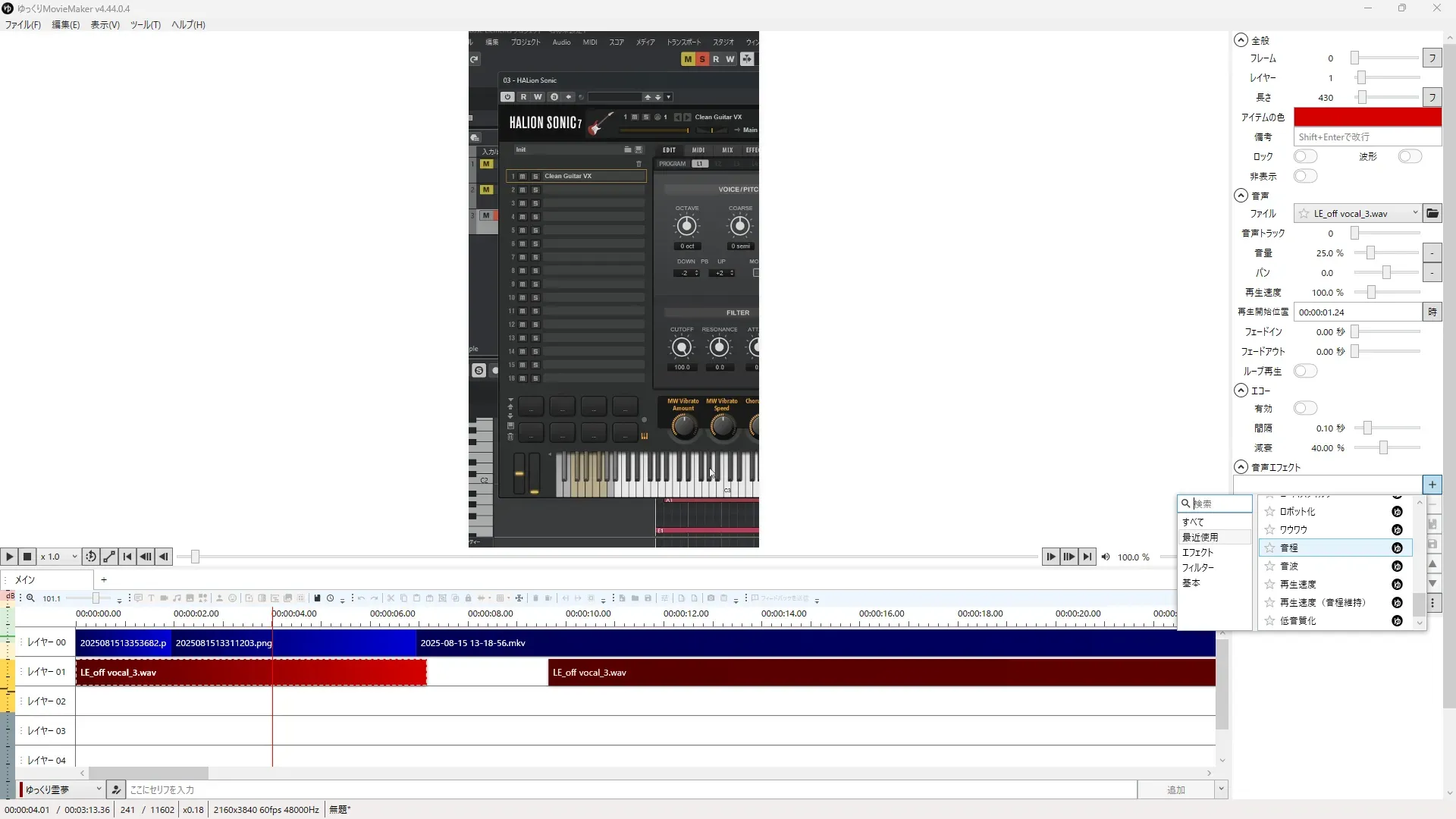Collapse the 音声 section
1456x819 pixels.
(x=1241, y=195)
